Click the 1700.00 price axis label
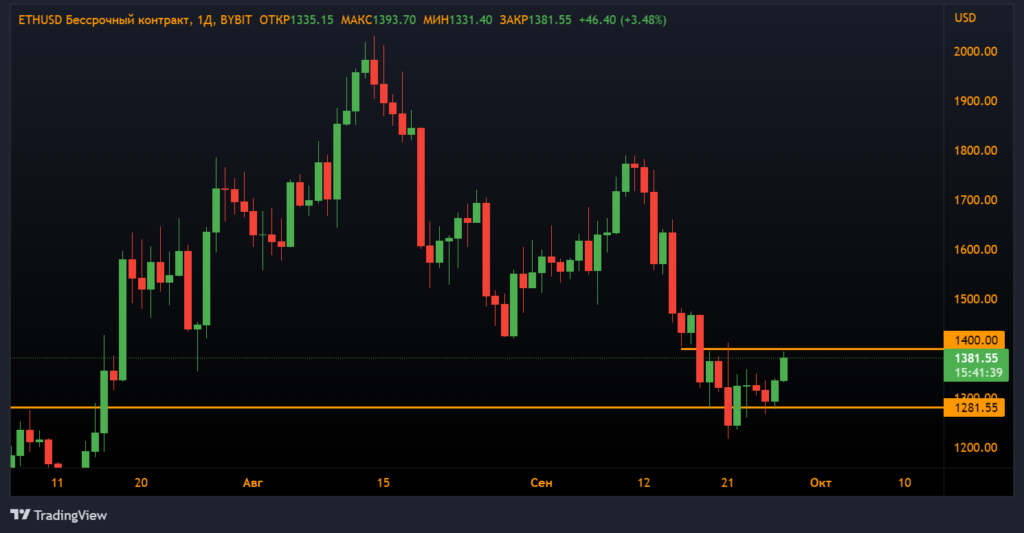1024x533 pixels. click(x=975, y=201)
